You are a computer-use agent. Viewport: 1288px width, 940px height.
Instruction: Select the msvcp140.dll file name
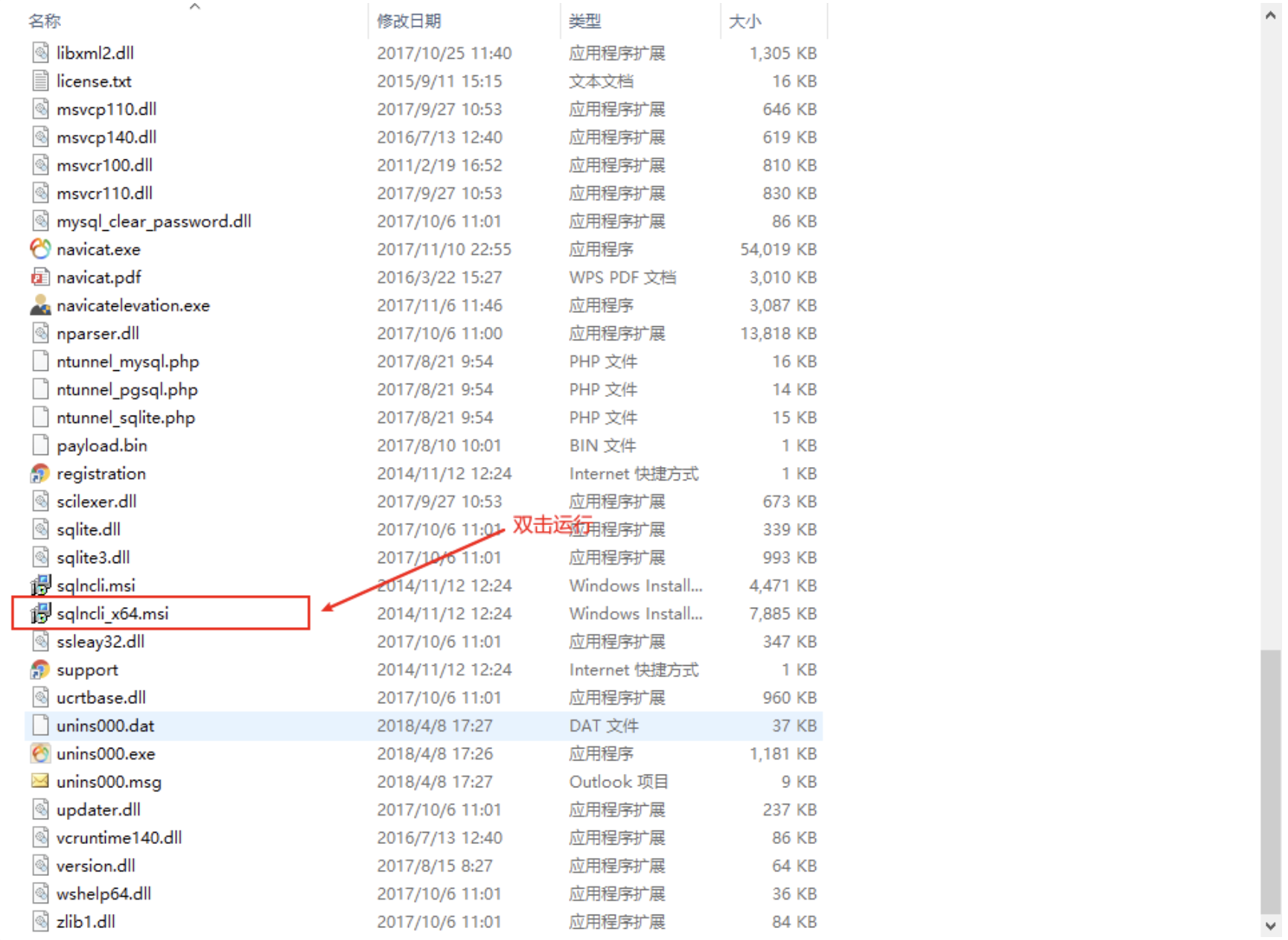tap(106, 137)
